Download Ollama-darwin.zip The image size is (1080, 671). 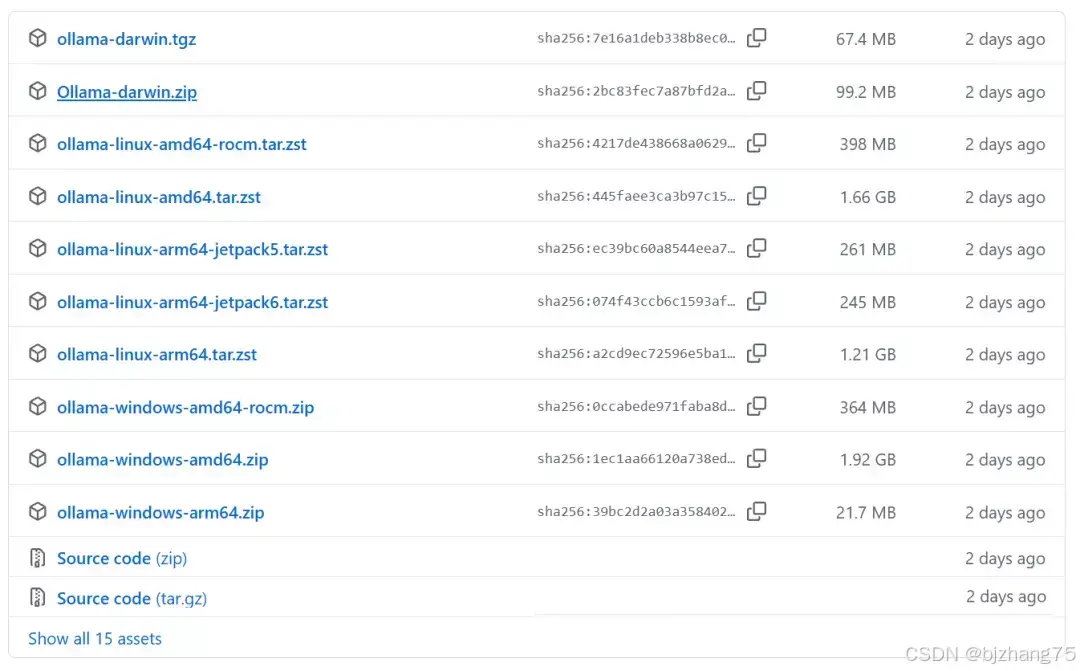[127, 92]
